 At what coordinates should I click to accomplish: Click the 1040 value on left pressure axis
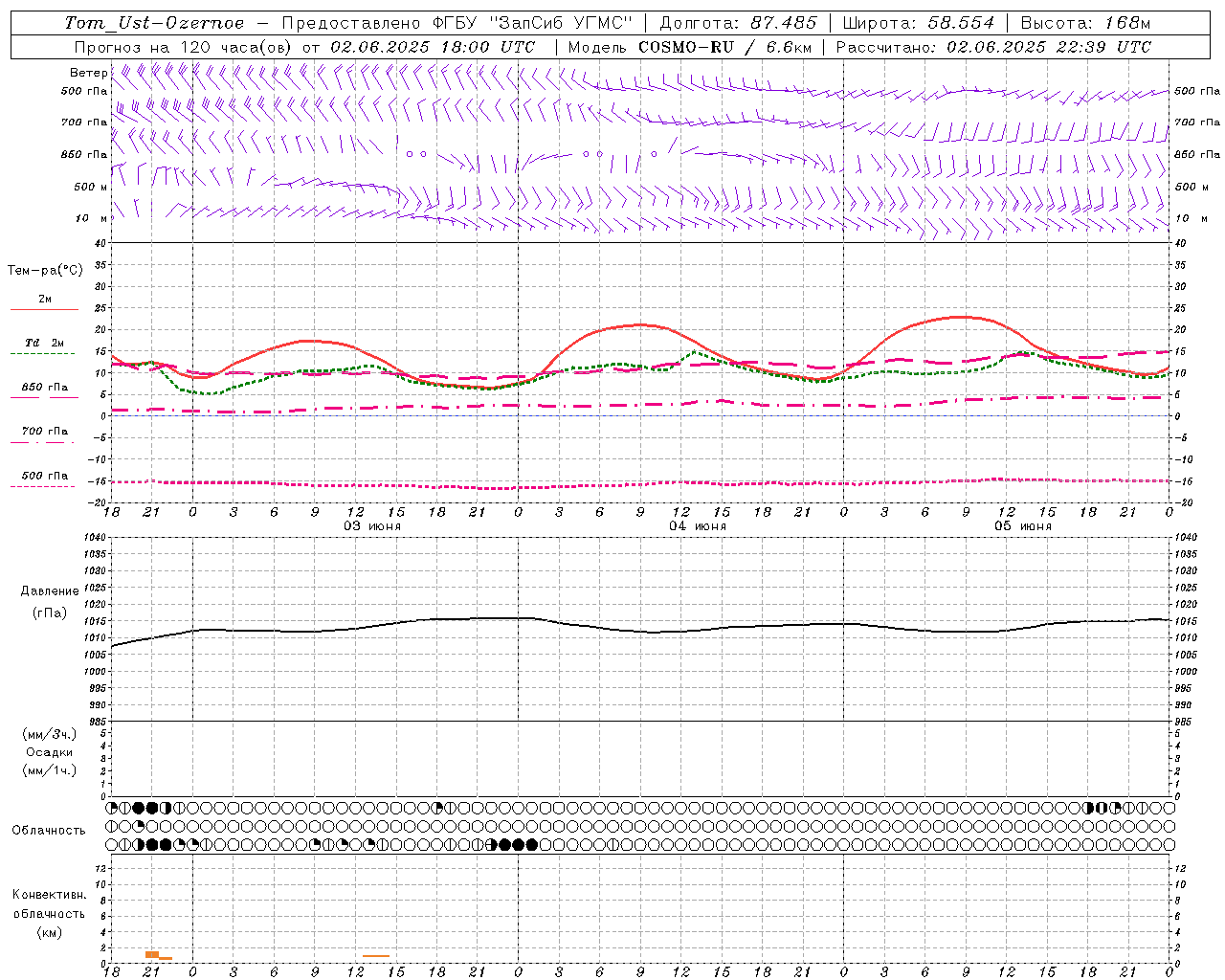[x=95, y=538]
